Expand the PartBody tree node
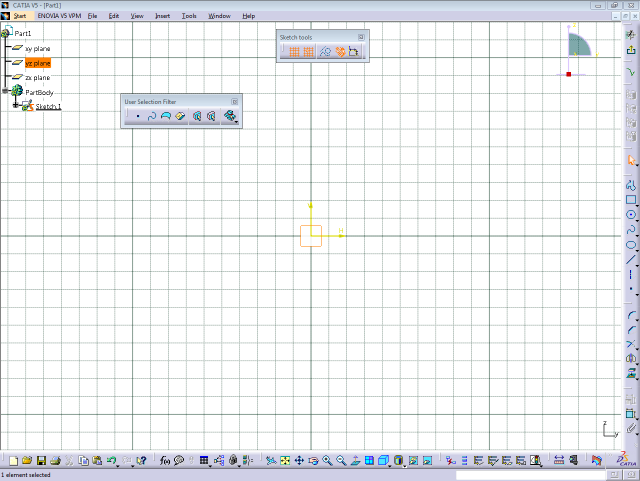The image size is (640, 481). (x=6, y=91)
